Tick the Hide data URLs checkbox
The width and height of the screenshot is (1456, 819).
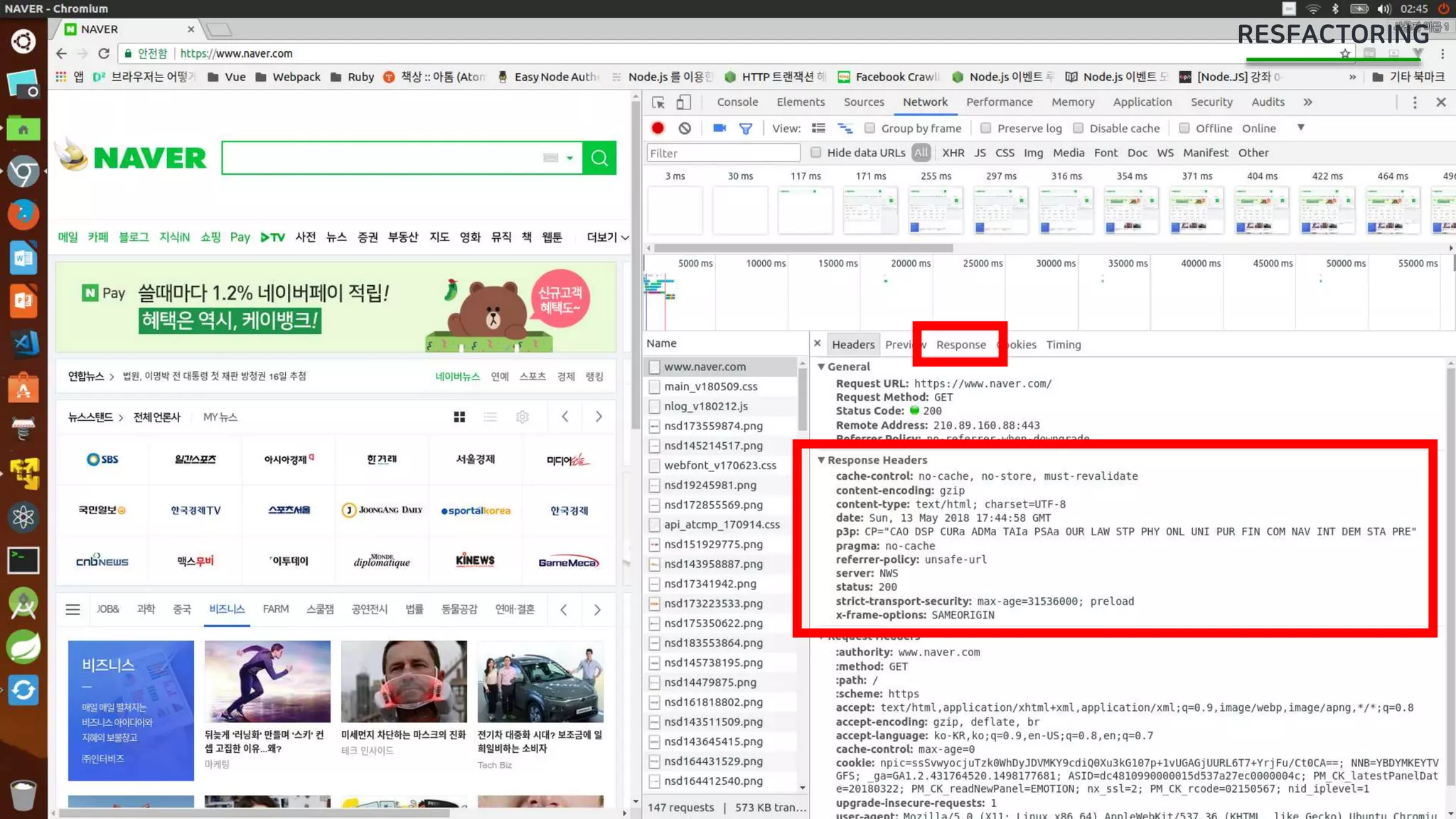point(816,152)
